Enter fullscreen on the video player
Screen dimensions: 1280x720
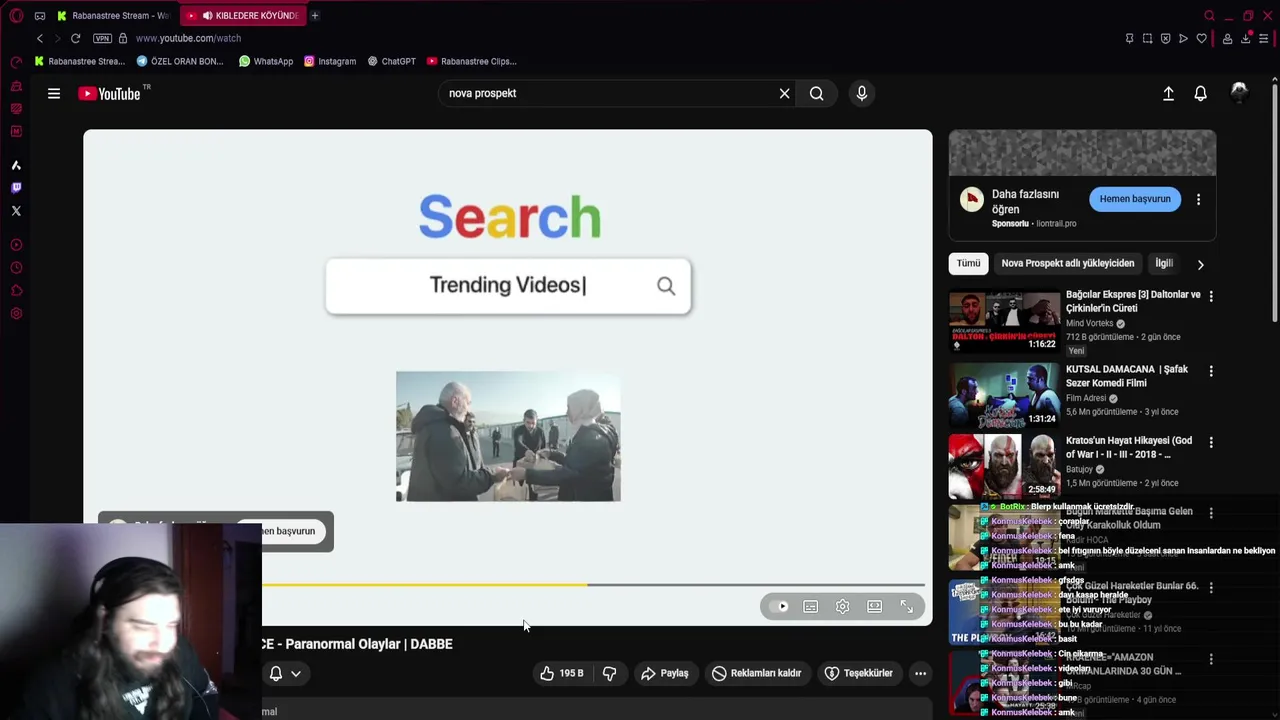[x=907, y=606]
